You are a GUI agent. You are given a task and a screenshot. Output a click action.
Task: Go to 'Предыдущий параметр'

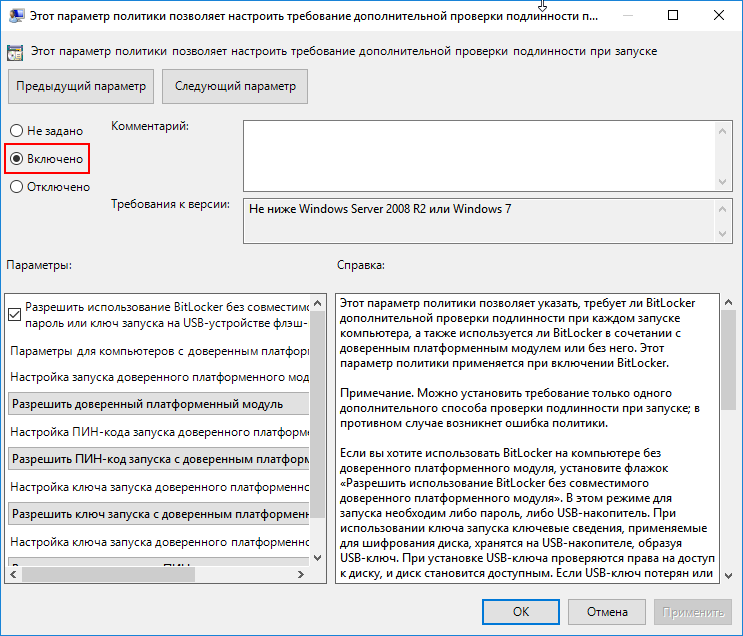pyautogui.click(x=81, y=86)
